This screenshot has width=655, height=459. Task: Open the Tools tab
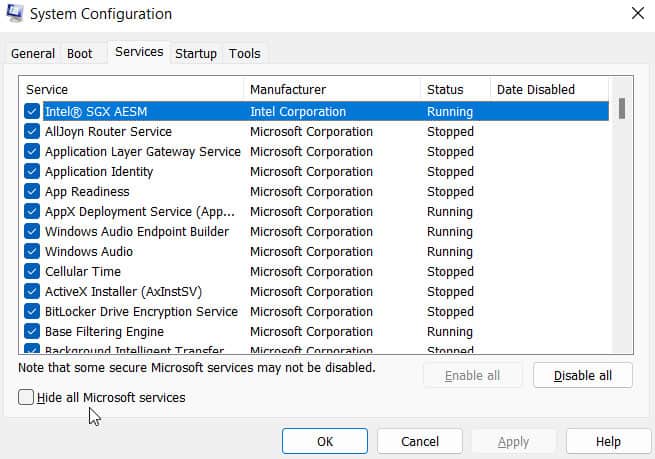245,54
